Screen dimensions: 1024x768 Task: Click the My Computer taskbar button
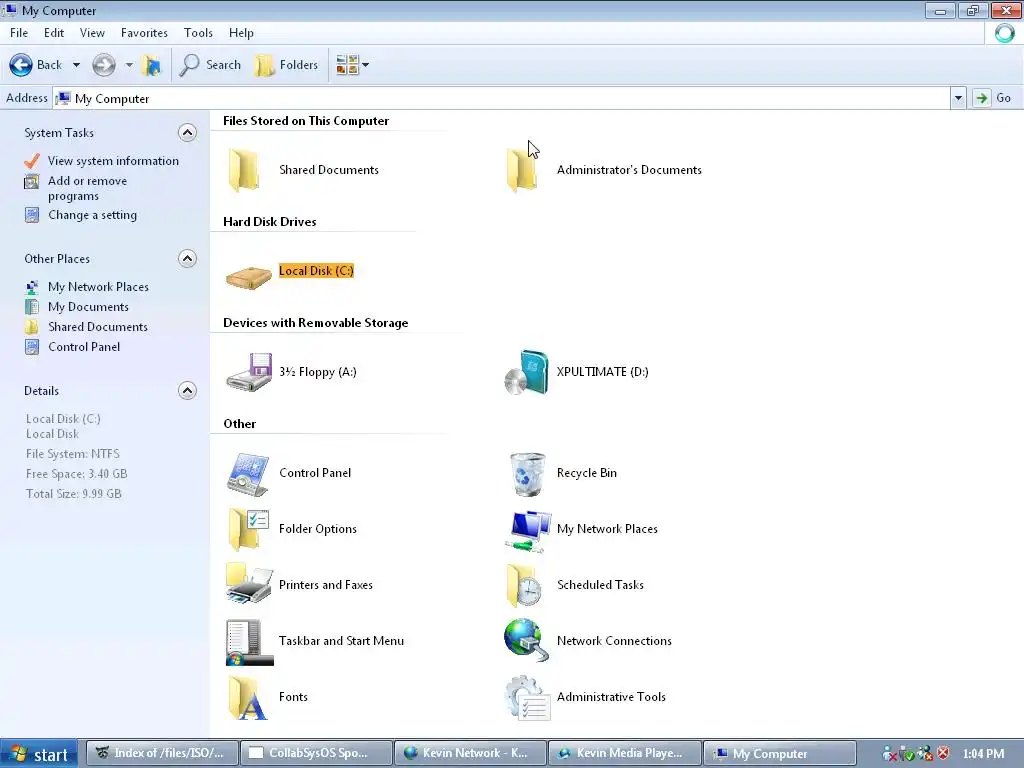tap(780, 754)
